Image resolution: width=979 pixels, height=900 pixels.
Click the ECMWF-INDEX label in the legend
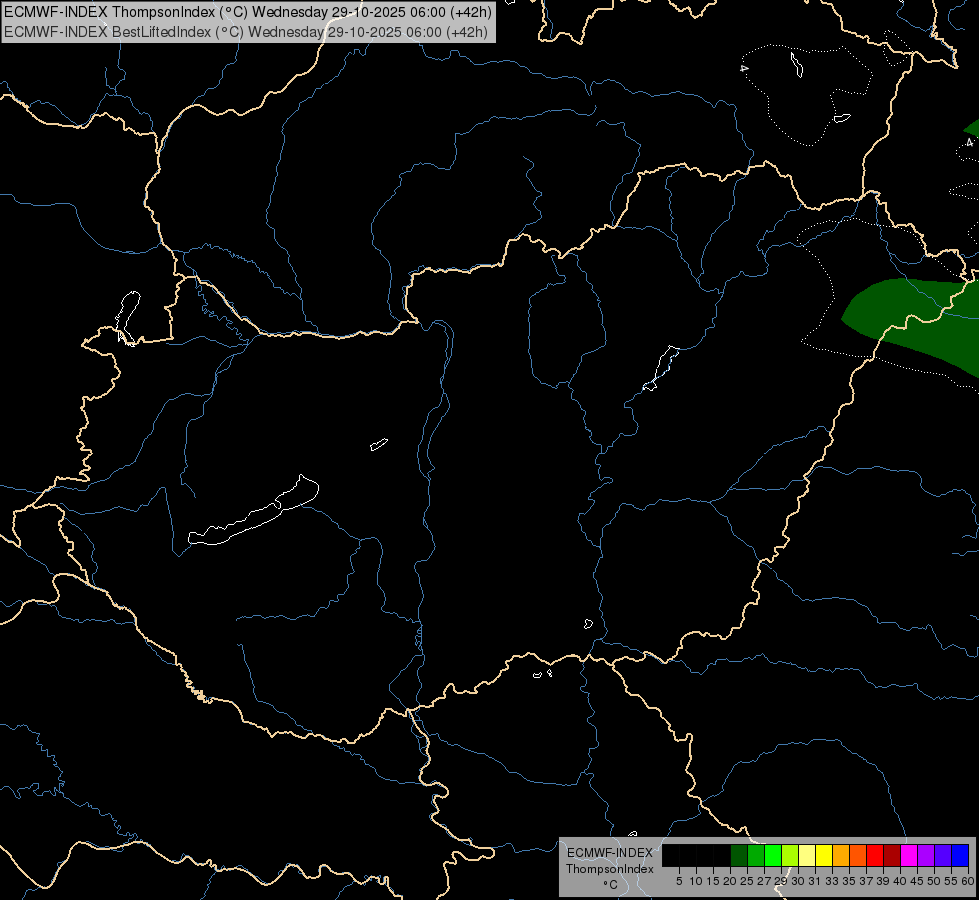click(609, 853)
